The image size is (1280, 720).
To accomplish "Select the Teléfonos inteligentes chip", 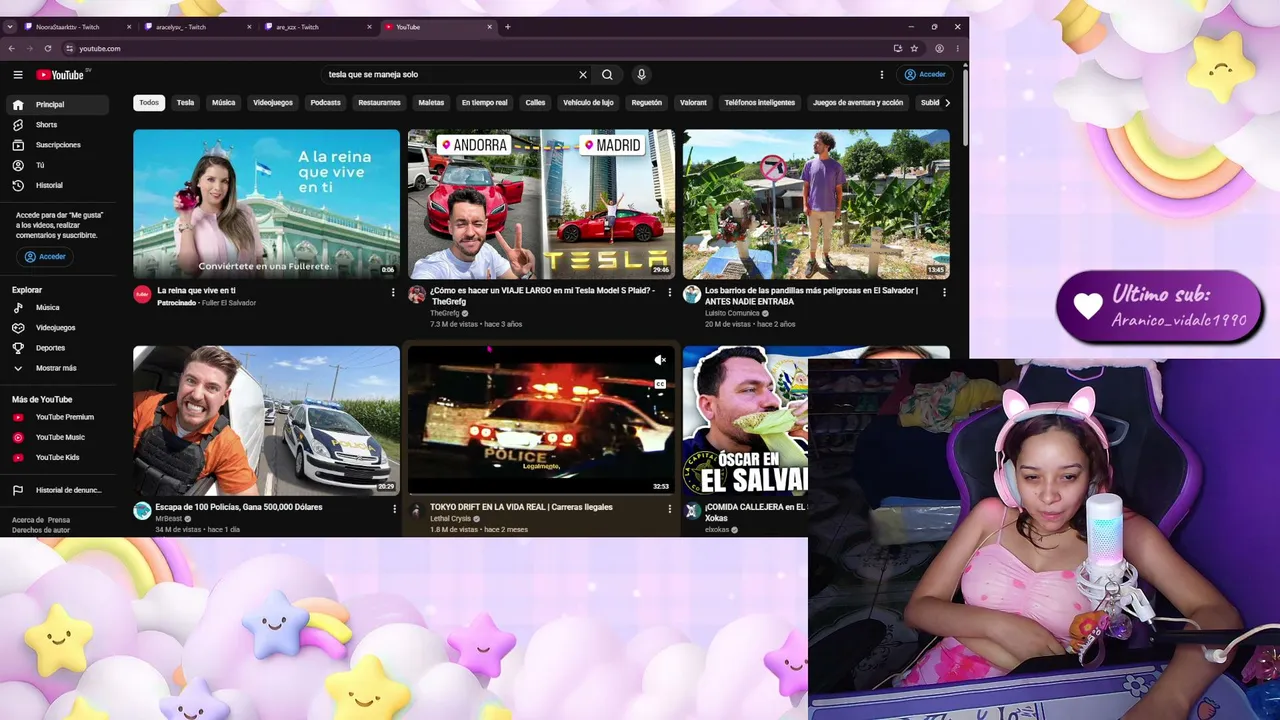I will coord(760,103).
